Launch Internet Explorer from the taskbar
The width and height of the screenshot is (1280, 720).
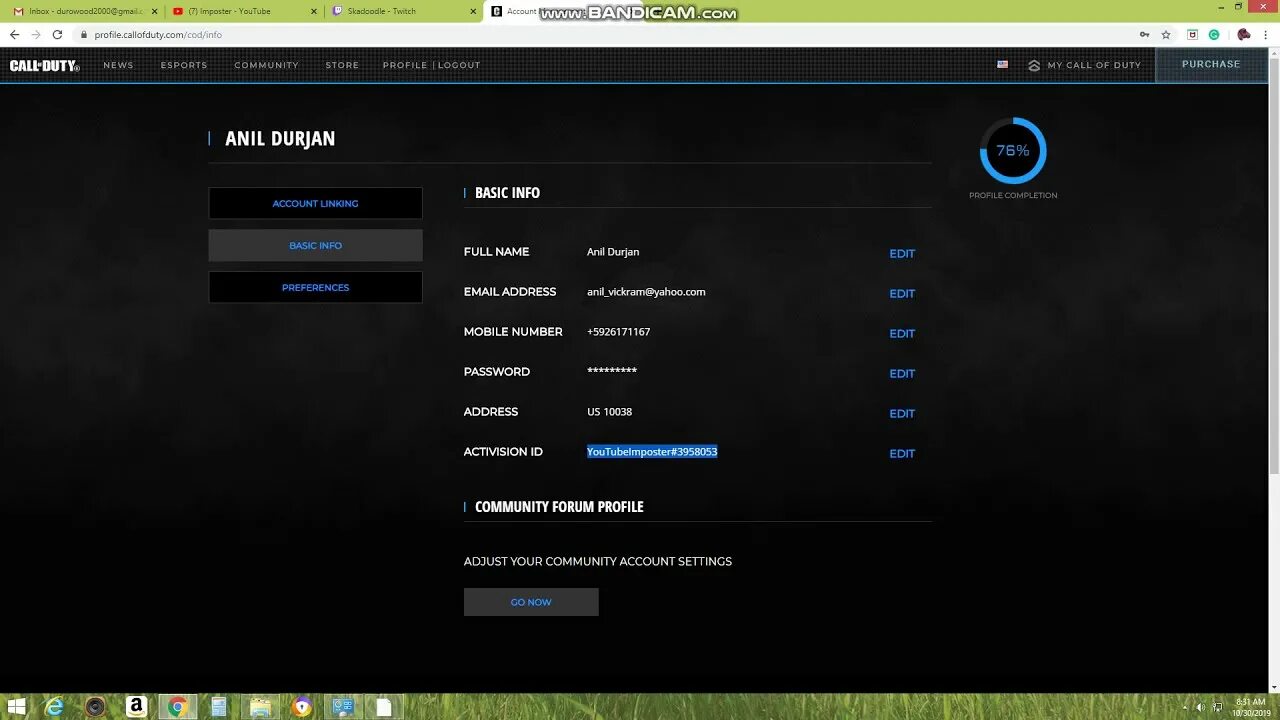point(54,707)
